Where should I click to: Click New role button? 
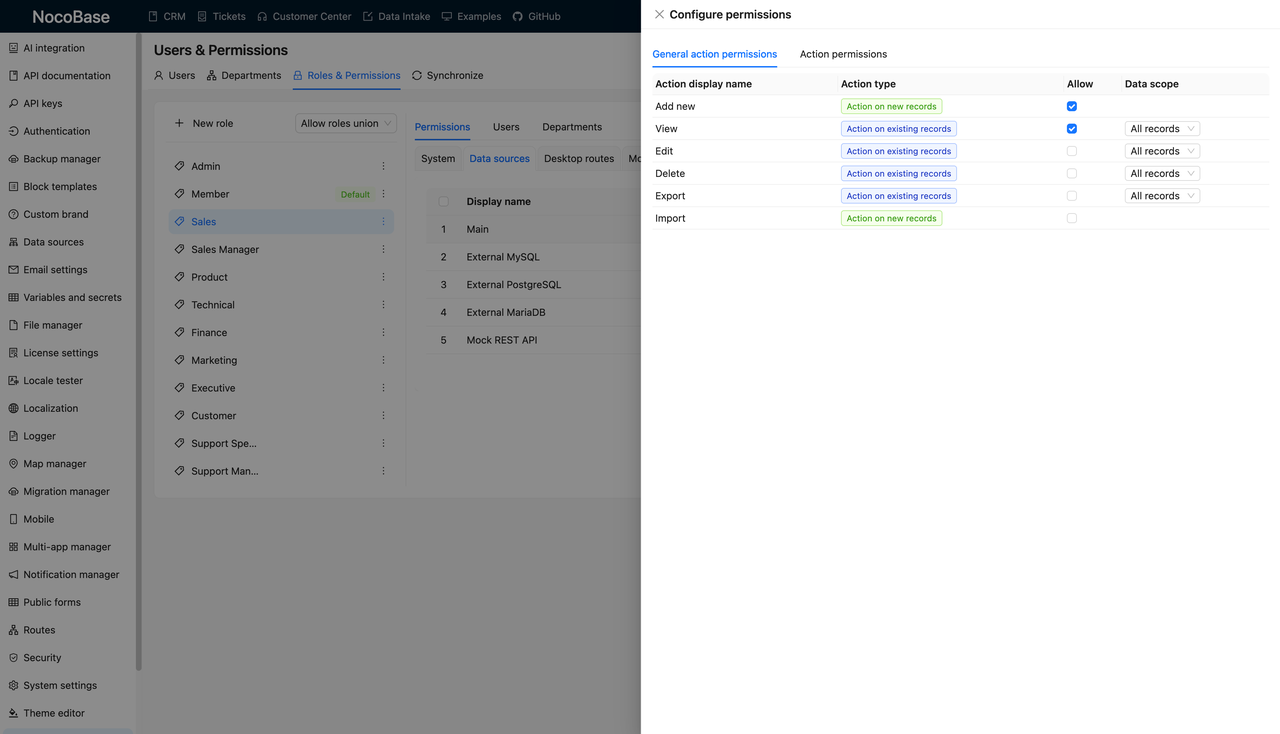pyautogui.click(x=204, y=123)
